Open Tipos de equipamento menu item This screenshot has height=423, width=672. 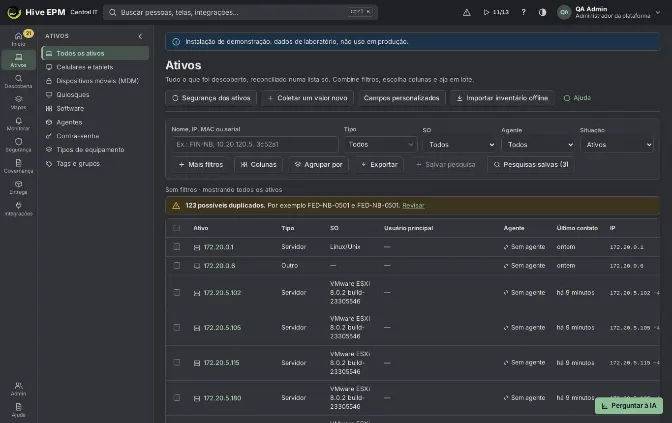click(x=95, y=150)
